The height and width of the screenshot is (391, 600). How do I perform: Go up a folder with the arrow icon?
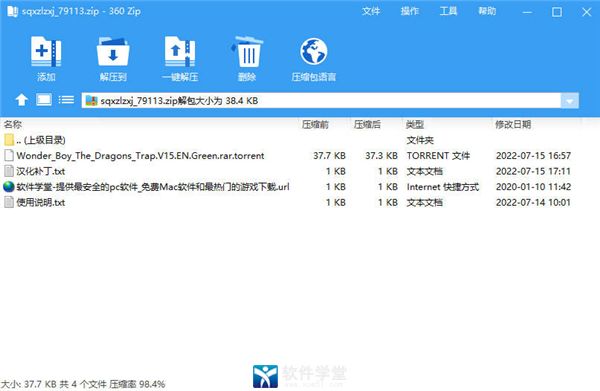pos(21,100)
